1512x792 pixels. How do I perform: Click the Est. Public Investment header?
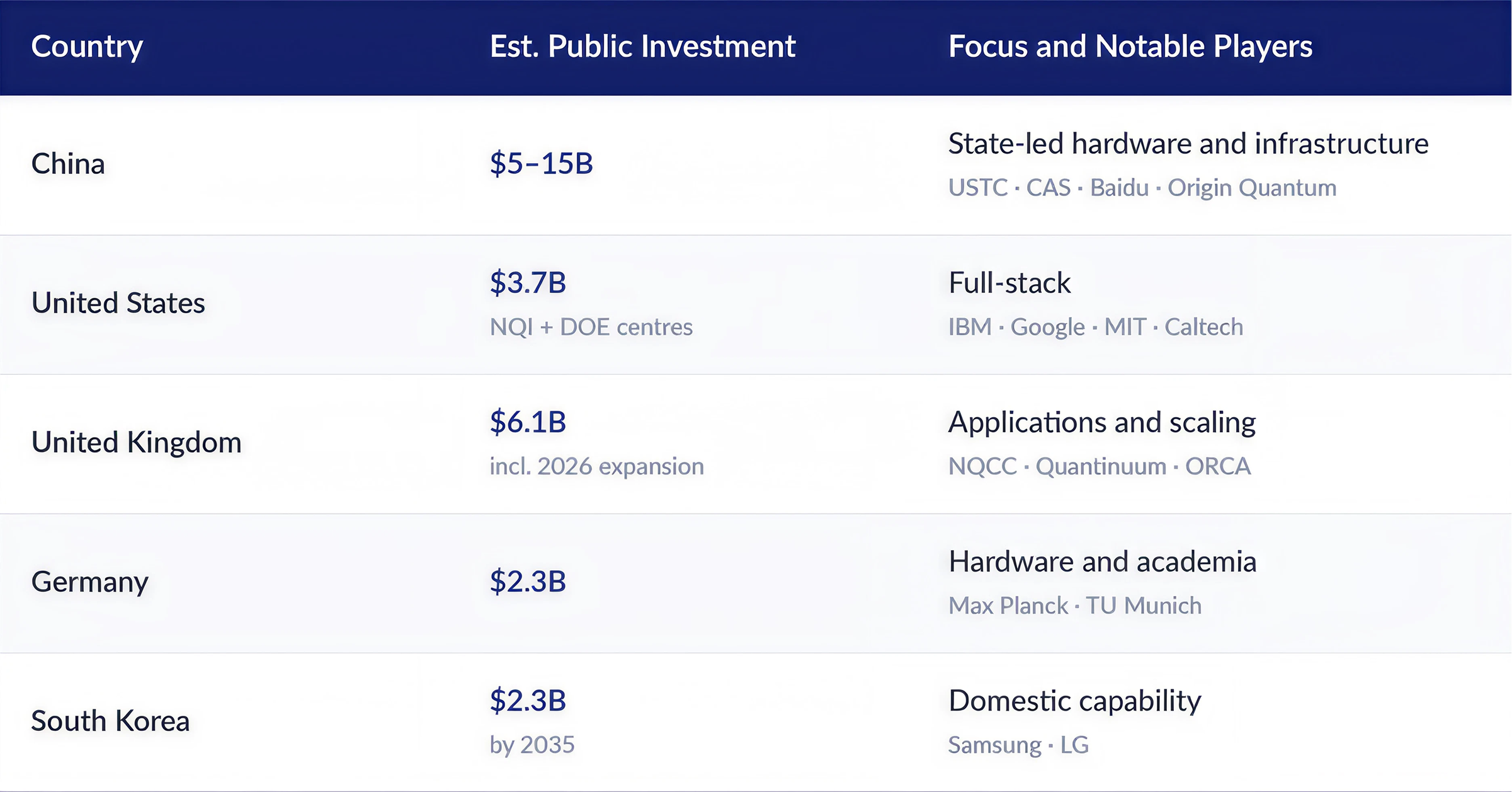click(x=642, y=47)
